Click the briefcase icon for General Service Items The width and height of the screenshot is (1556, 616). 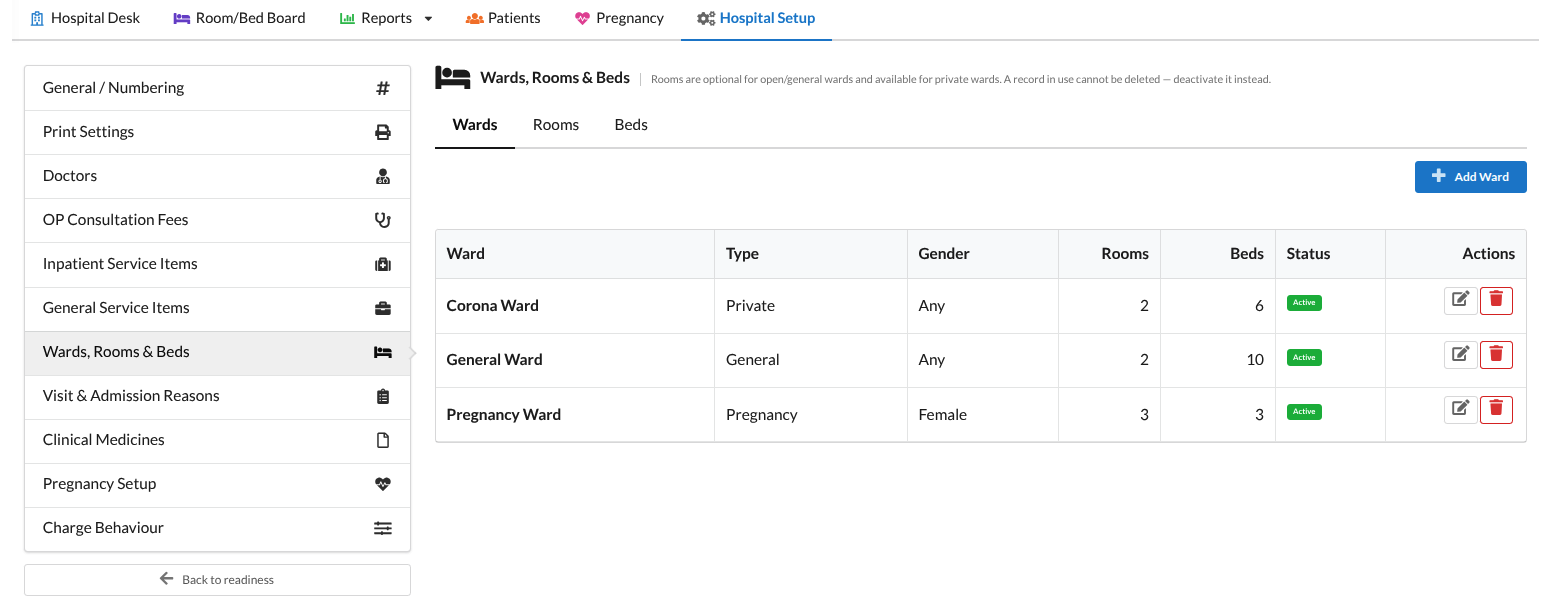click(382, 308)
